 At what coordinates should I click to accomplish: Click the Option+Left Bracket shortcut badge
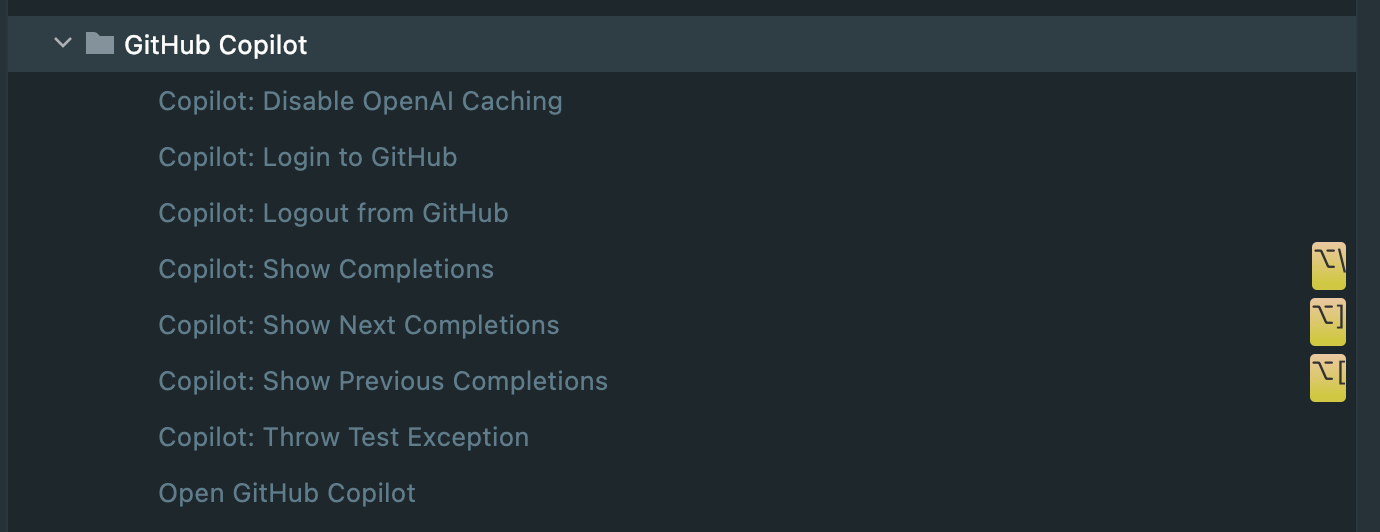1328,377
